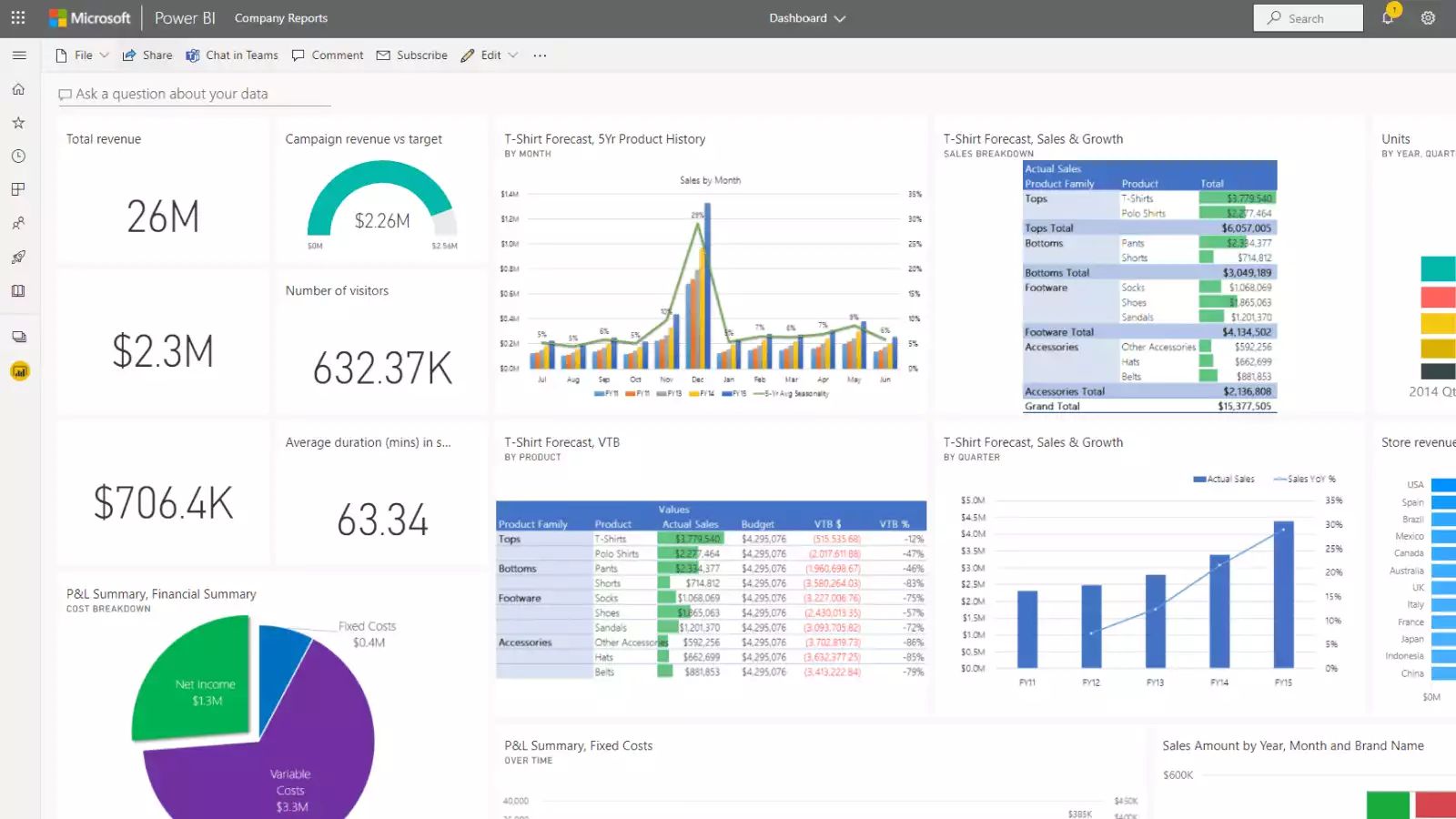Expand the Dashboard dropdown in the header
1456x819 pixels.
(x=839, y=18)
